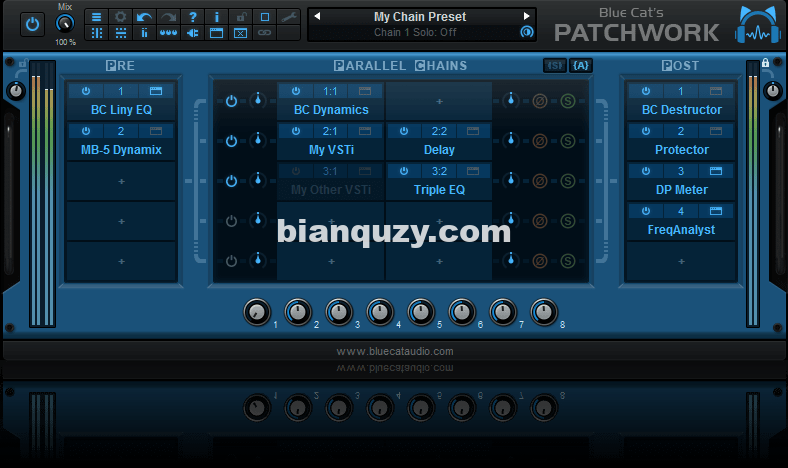Open DP Meter editor window icon
This screenshot has height=468, width=788.
click(716, 171)
